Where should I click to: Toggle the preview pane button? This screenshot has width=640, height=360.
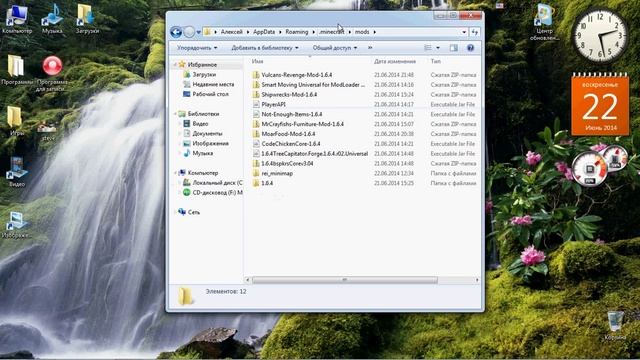pyautogui.click(x=453, y=48)
